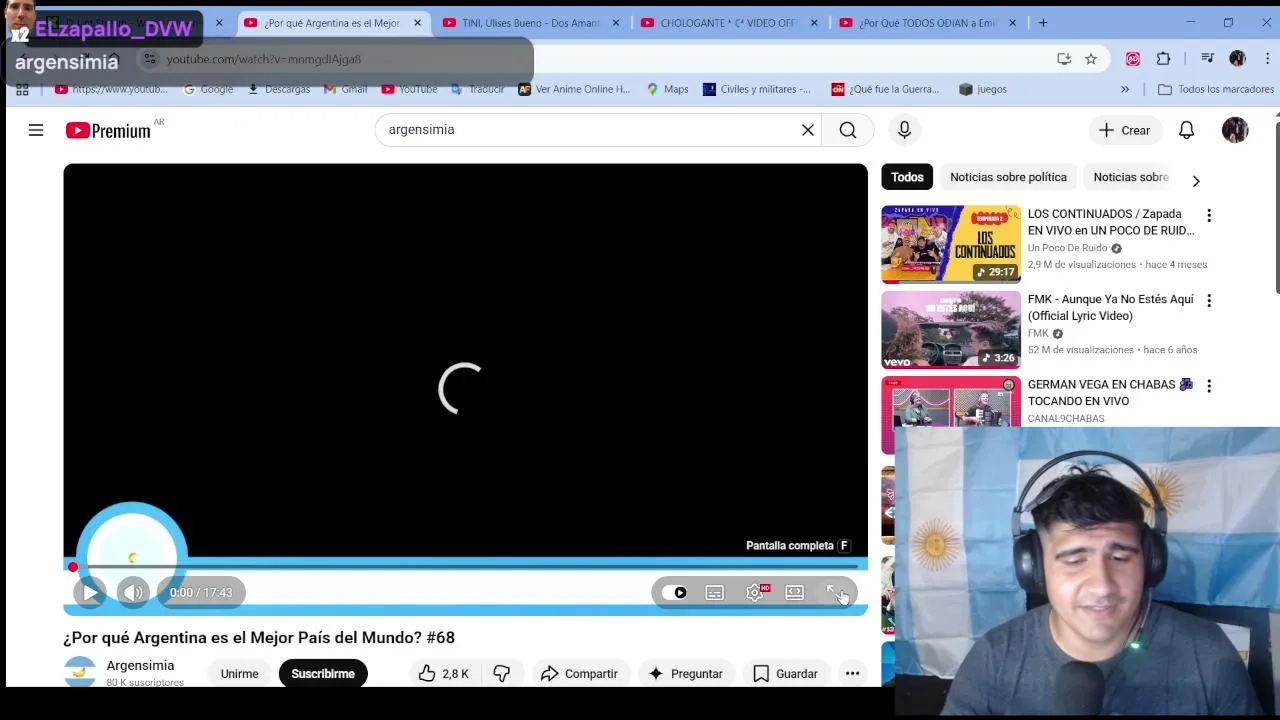Click the Preguntar button

point(685,673)
